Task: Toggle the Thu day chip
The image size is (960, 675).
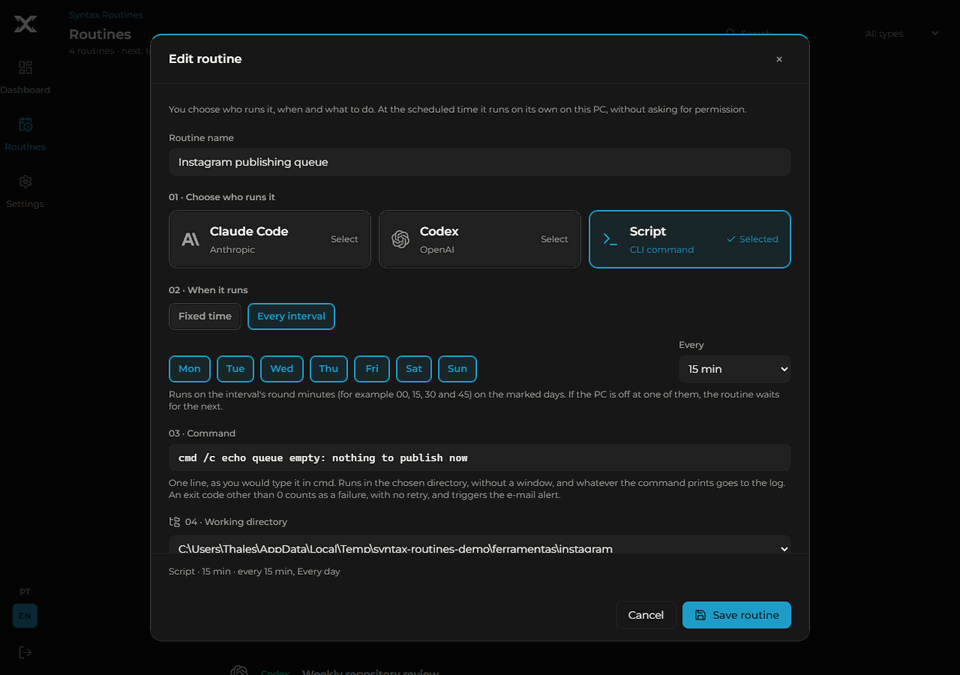Action: (329, 369)
